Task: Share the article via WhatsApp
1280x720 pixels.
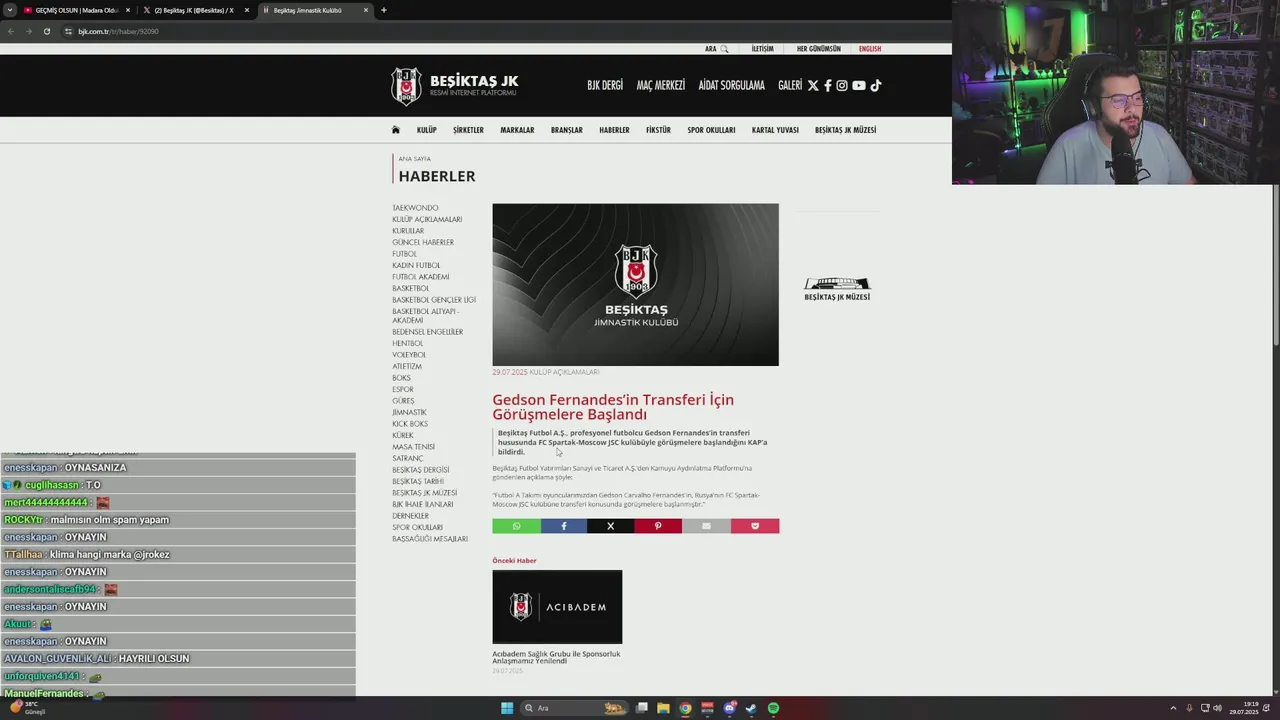Action: click(516, 526)
